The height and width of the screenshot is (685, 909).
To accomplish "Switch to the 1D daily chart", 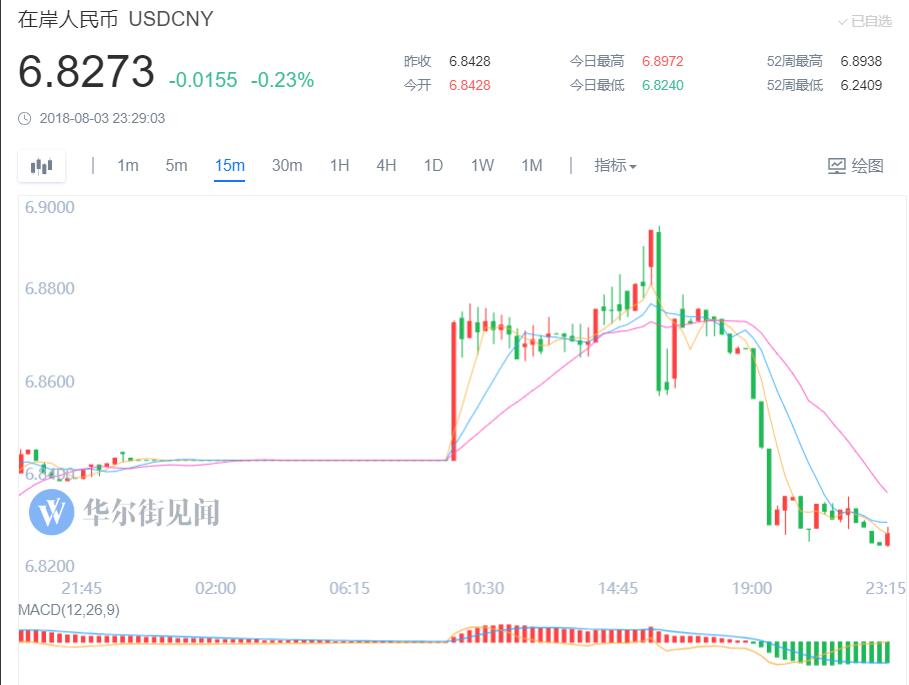I will tap(433, 165).
